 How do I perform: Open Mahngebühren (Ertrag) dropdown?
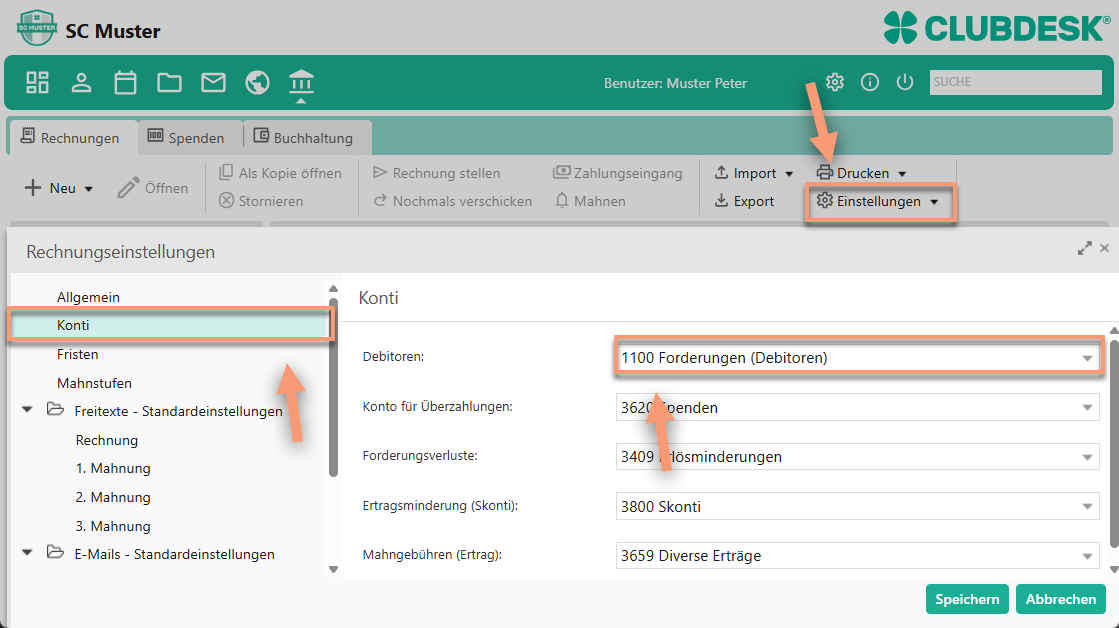point(1087,556)
